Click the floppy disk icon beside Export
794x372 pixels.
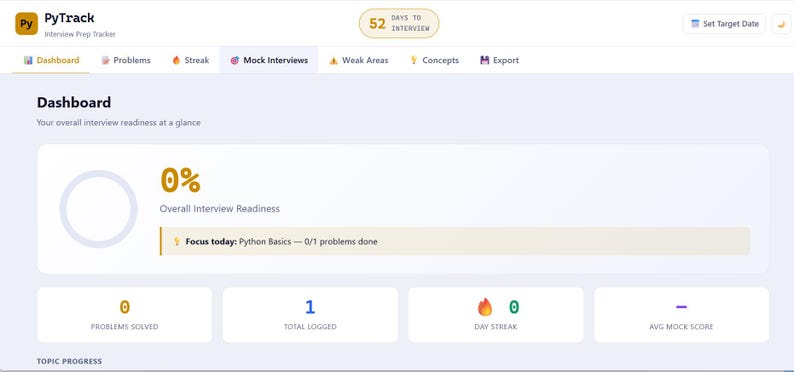[485, 60]
